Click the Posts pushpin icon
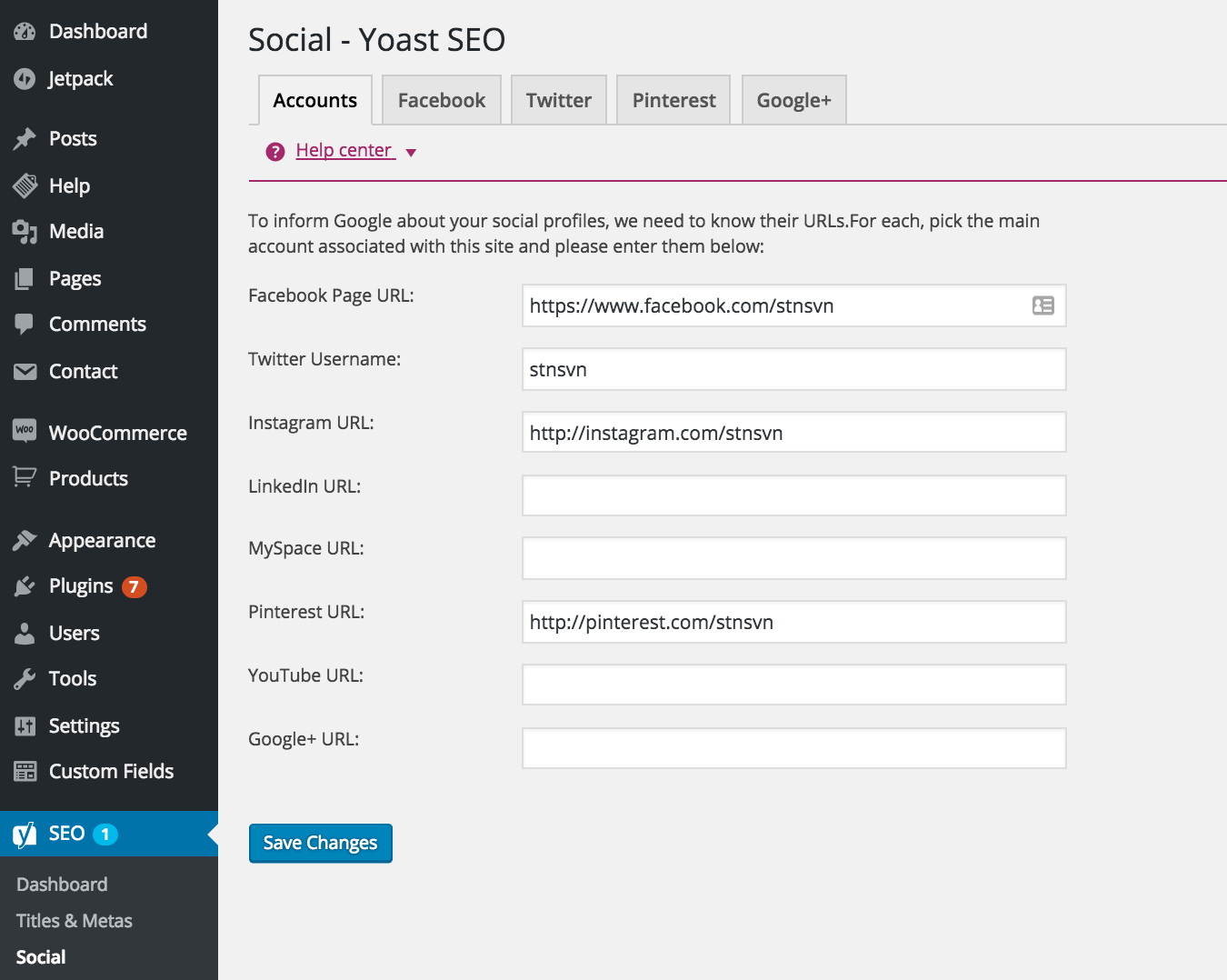This screenshot has width=1227, height=980. tap(25, 139)
